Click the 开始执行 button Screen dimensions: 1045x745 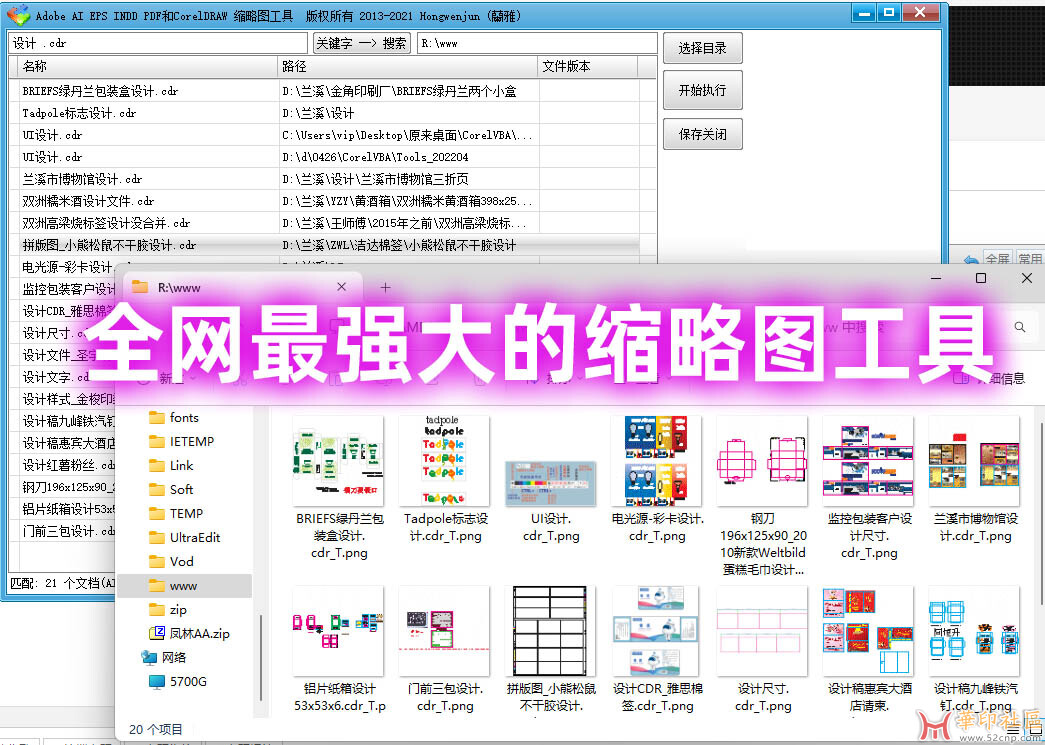pos(702,91)
